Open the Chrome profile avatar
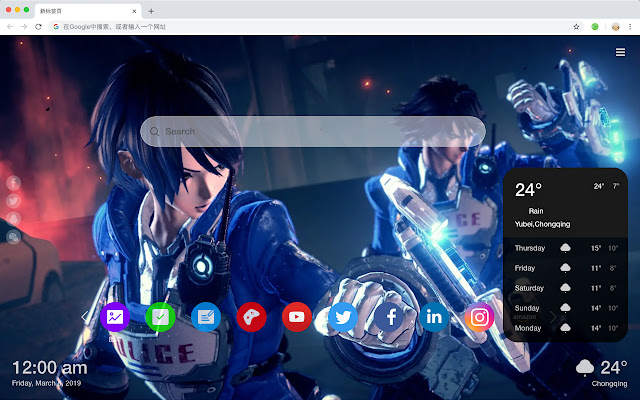 (x=616, y=27)
